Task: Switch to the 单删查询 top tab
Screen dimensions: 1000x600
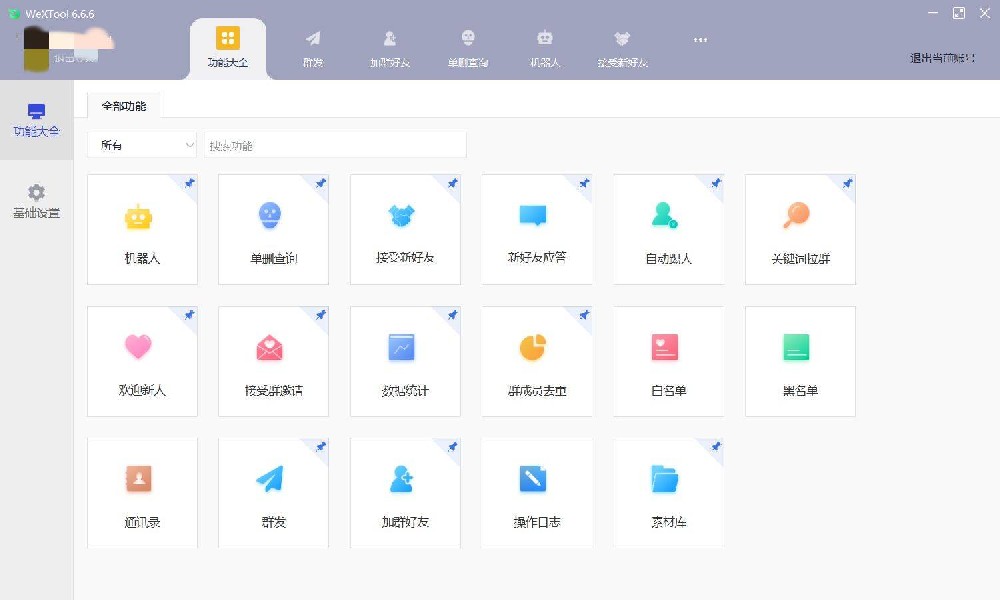Action: (468, 47)
